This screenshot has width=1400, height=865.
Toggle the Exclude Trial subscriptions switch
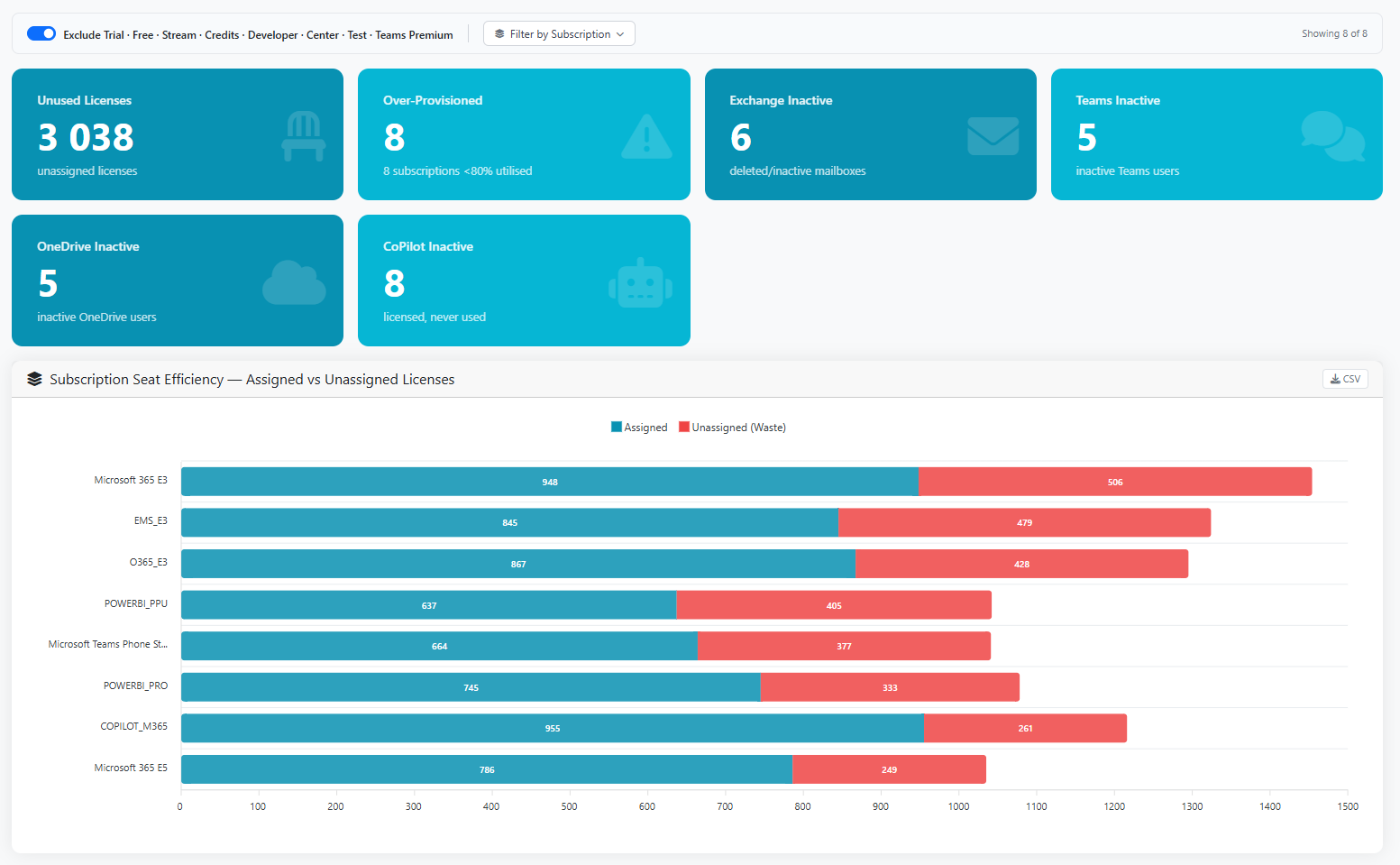(x=41, y=33)
